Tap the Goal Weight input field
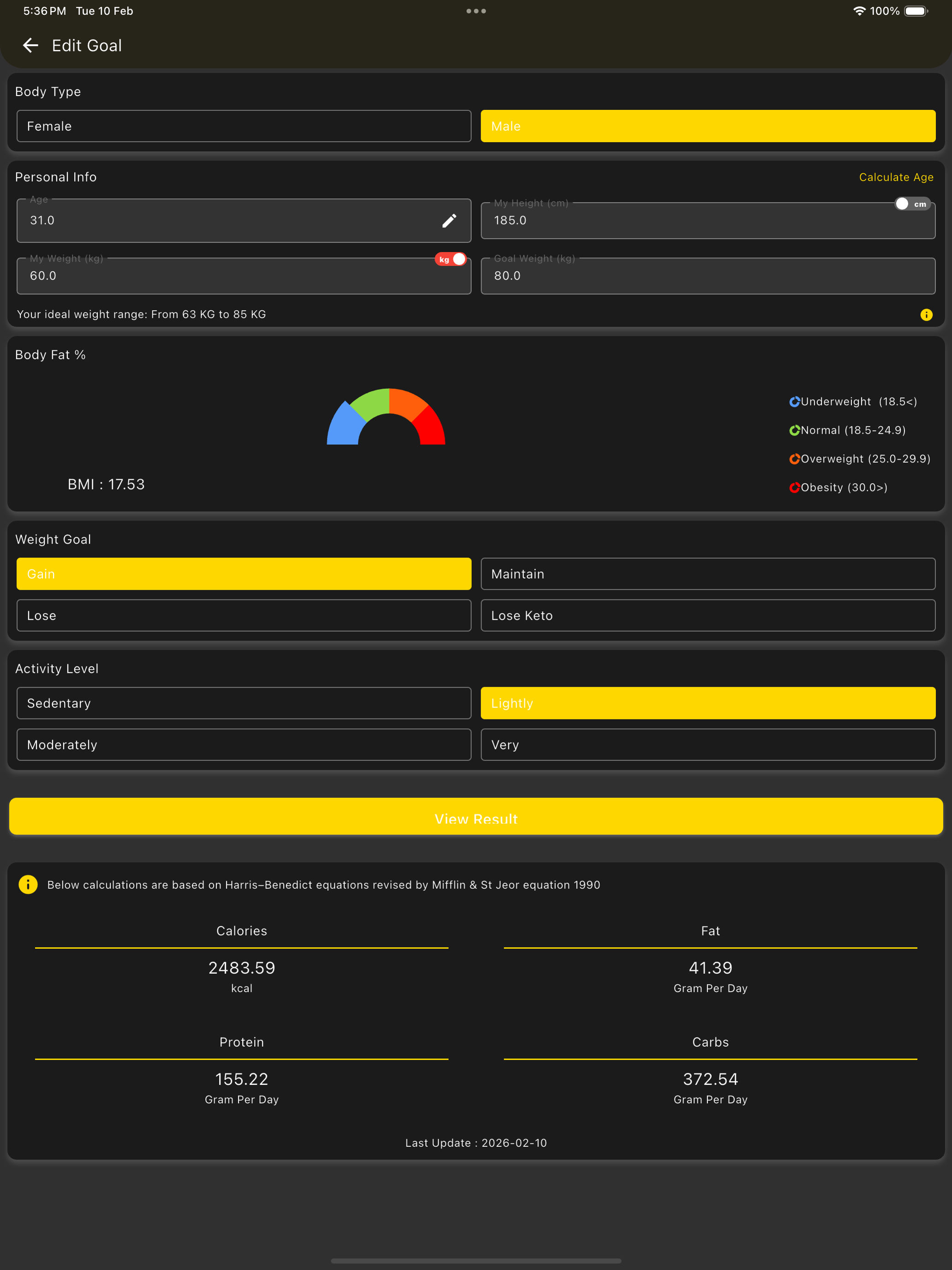Viewport: 952px width, 1270px height. (x=708, y=276)
